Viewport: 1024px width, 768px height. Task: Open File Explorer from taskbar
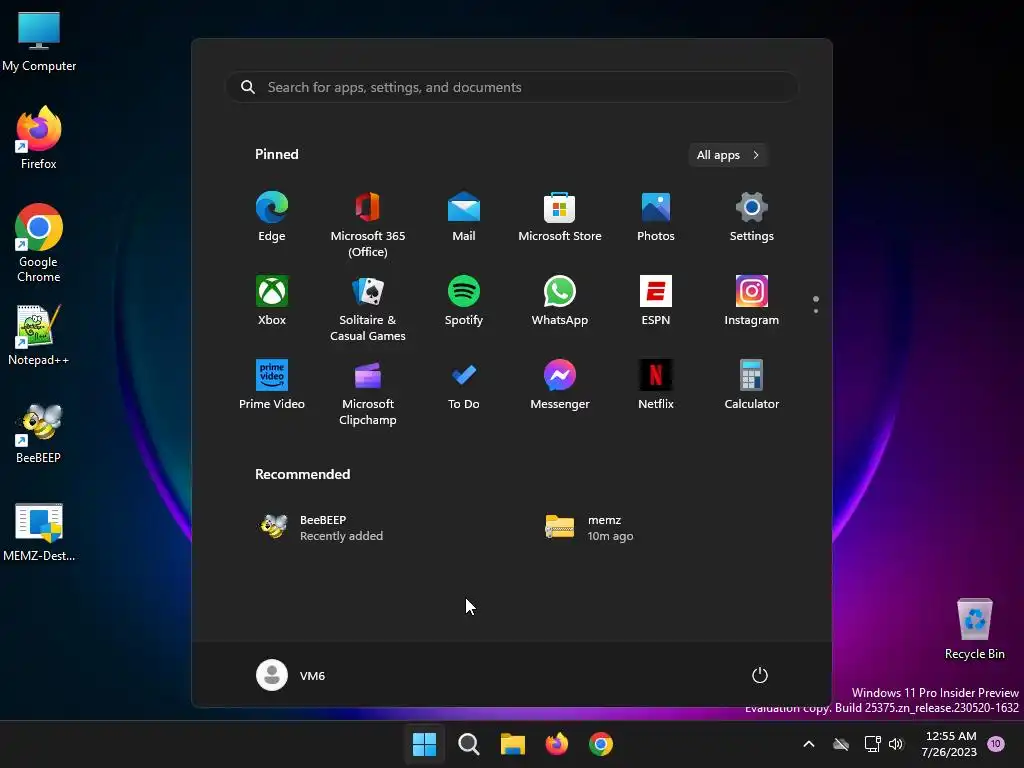point(513,744)
